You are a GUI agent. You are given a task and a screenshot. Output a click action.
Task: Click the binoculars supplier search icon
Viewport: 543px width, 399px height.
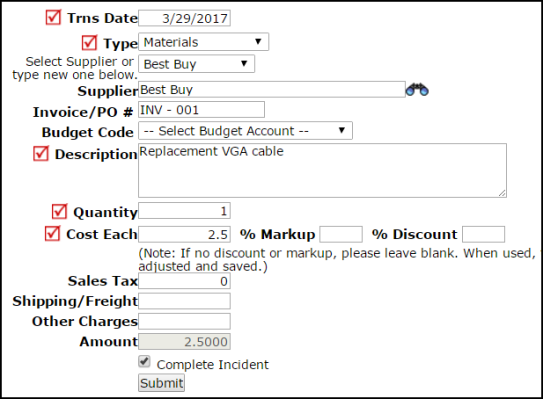417,90
